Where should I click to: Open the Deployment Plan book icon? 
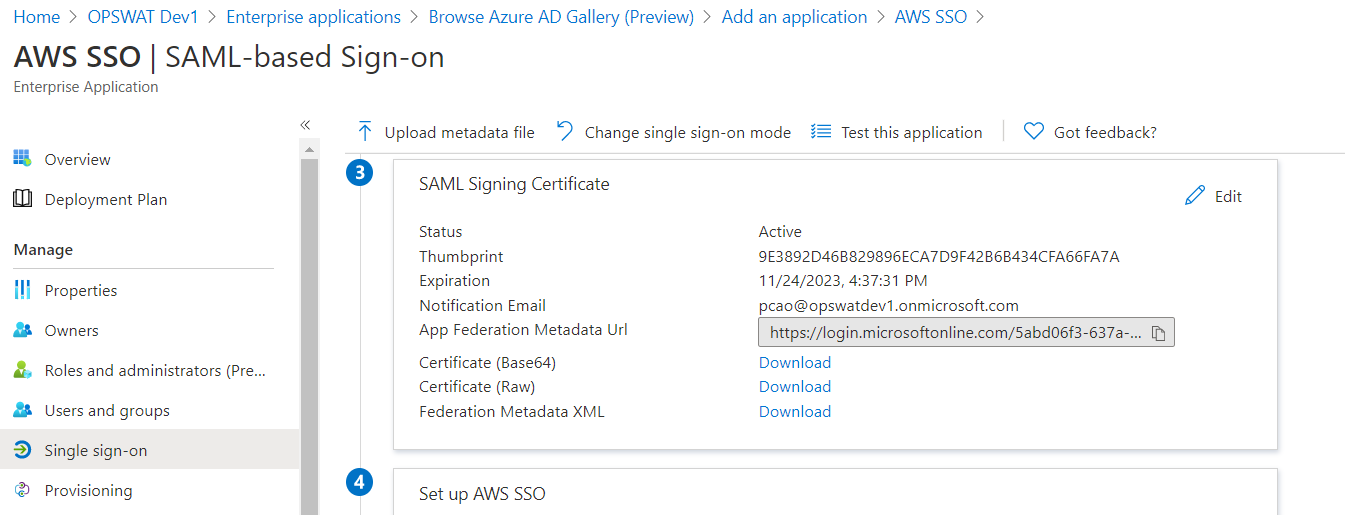(23, 200)
